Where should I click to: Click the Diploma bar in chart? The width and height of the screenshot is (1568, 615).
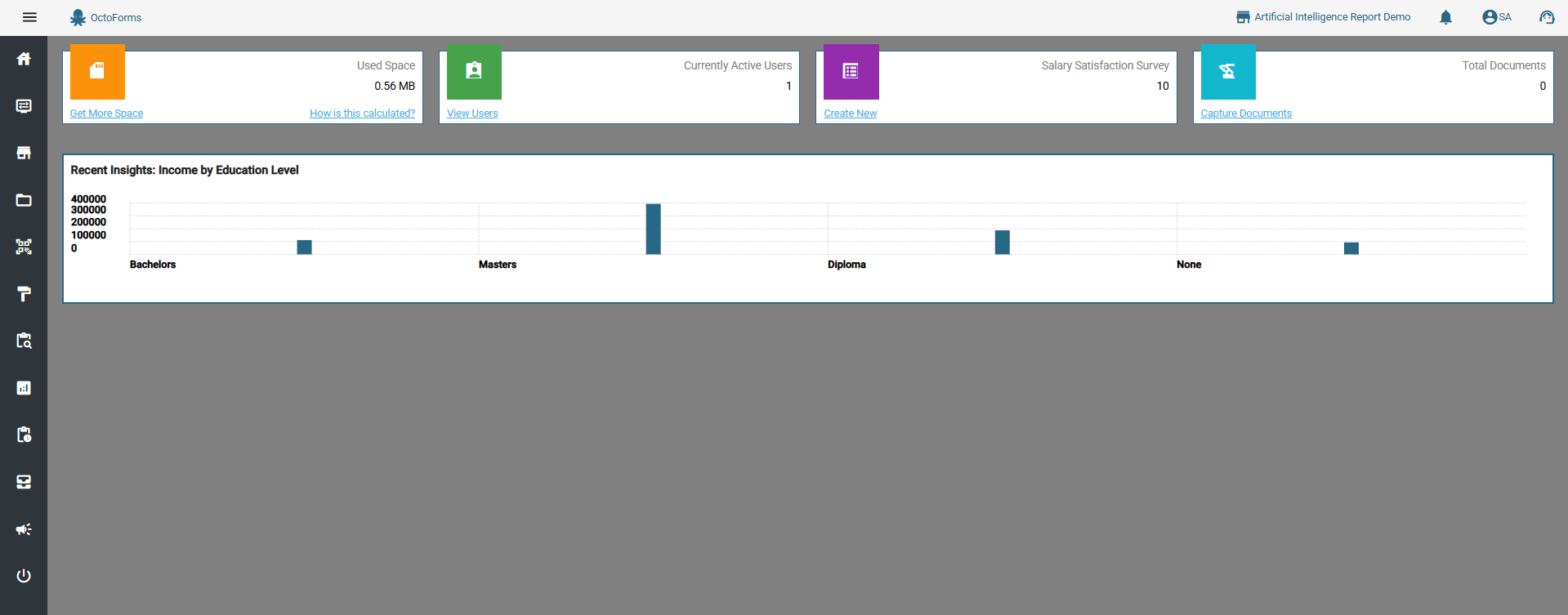point(1002,242)
